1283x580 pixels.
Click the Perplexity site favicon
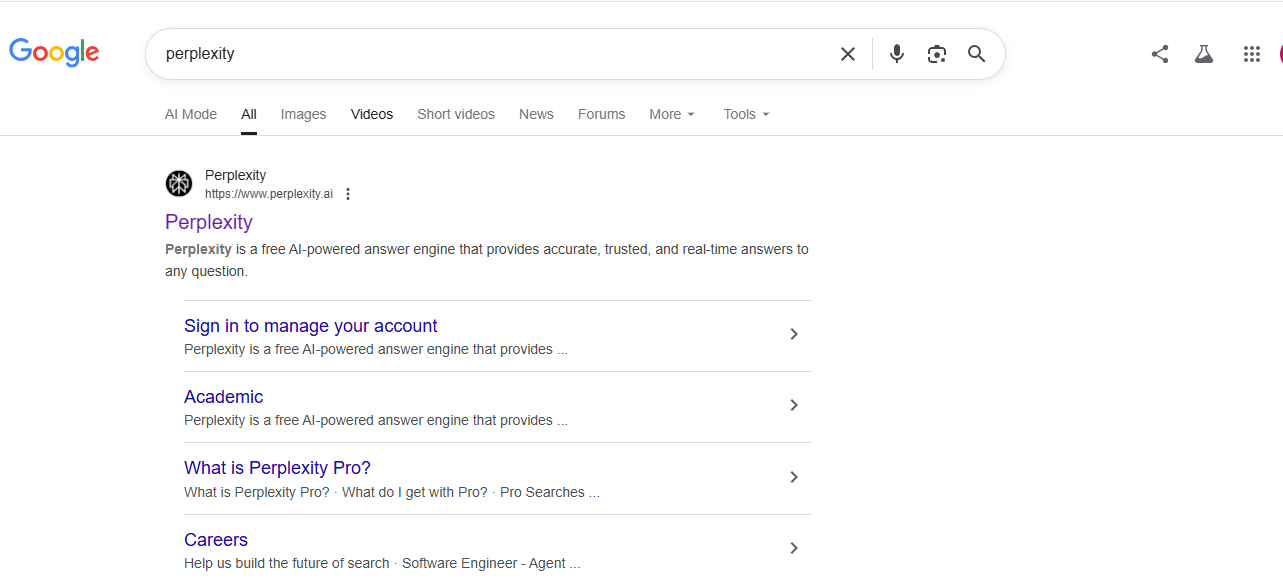point(179,184)
